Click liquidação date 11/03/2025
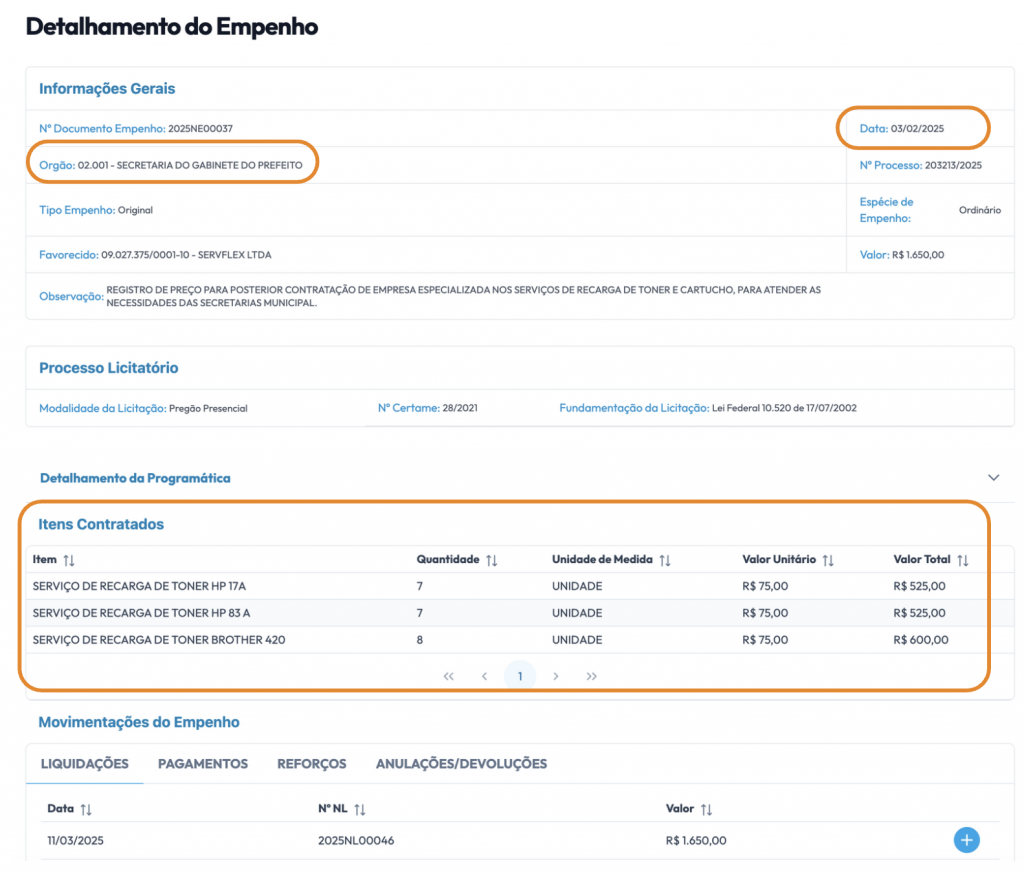This screenshot has height=871, width=1024. click(75, 841)
